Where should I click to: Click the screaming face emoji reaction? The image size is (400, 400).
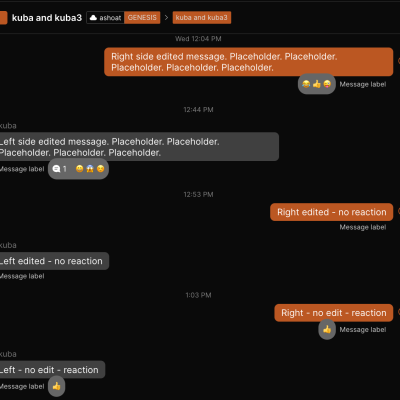point(90,169)
